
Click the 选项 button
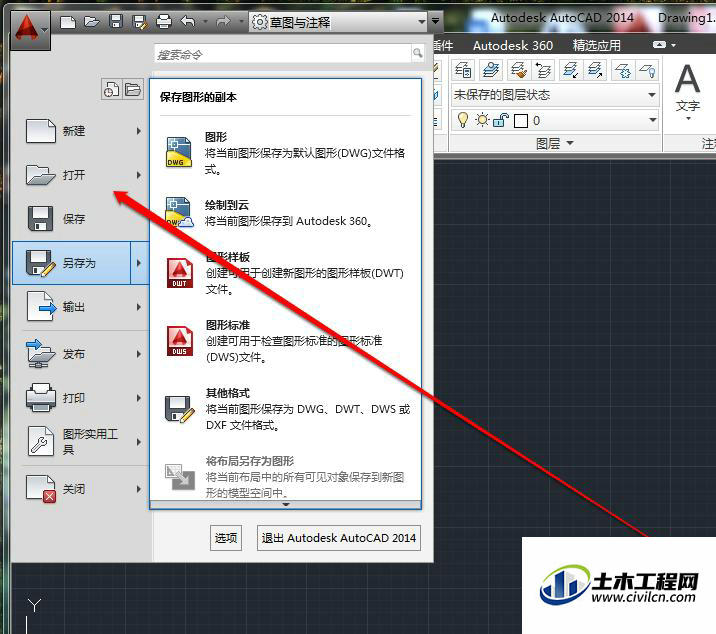tap(226, 538)
